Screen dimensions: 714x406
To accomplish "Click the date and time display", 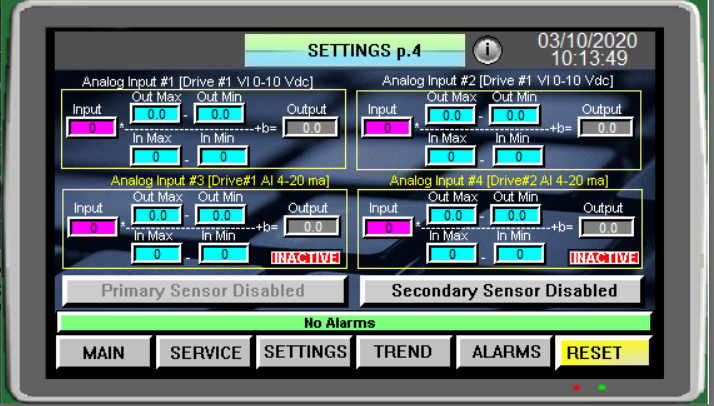I will 587,49.
